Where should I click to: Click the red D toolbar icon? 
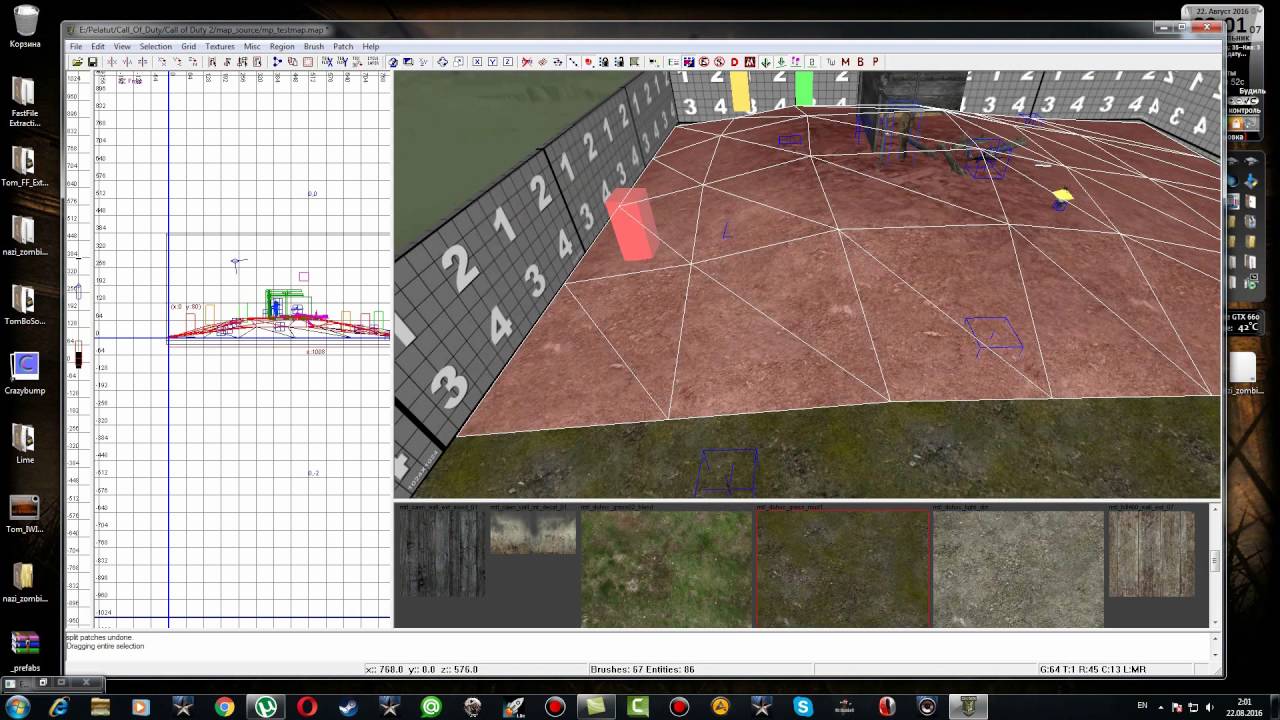pos(735,62)
